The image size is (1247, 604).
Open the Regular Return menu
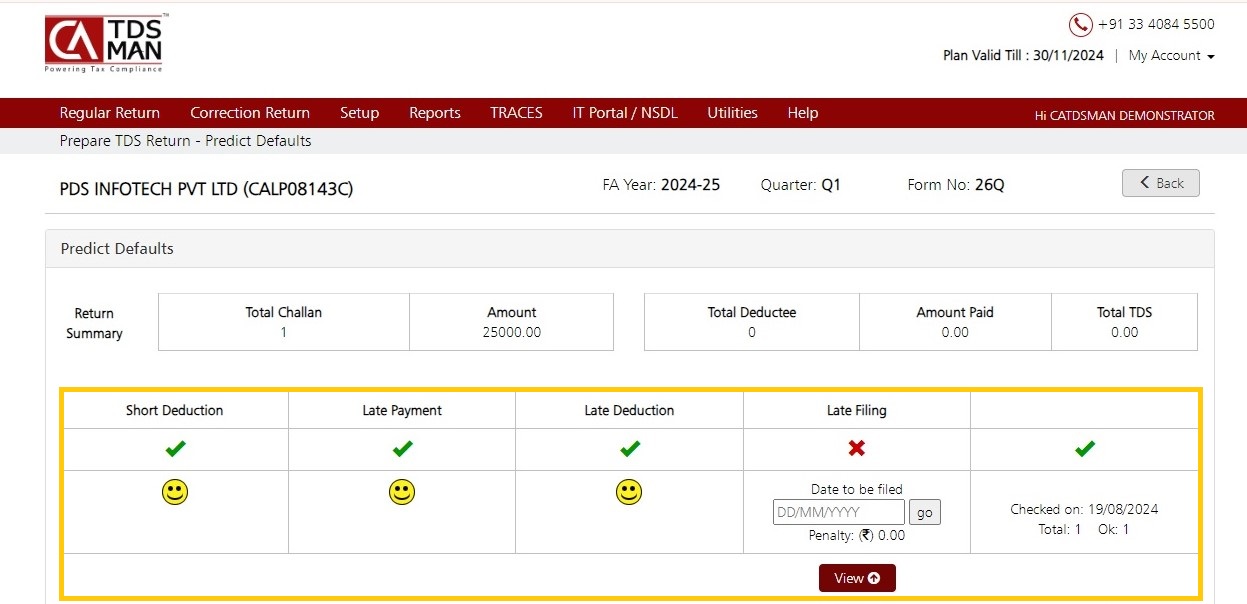pyautogui.click(x=109, y=113)
